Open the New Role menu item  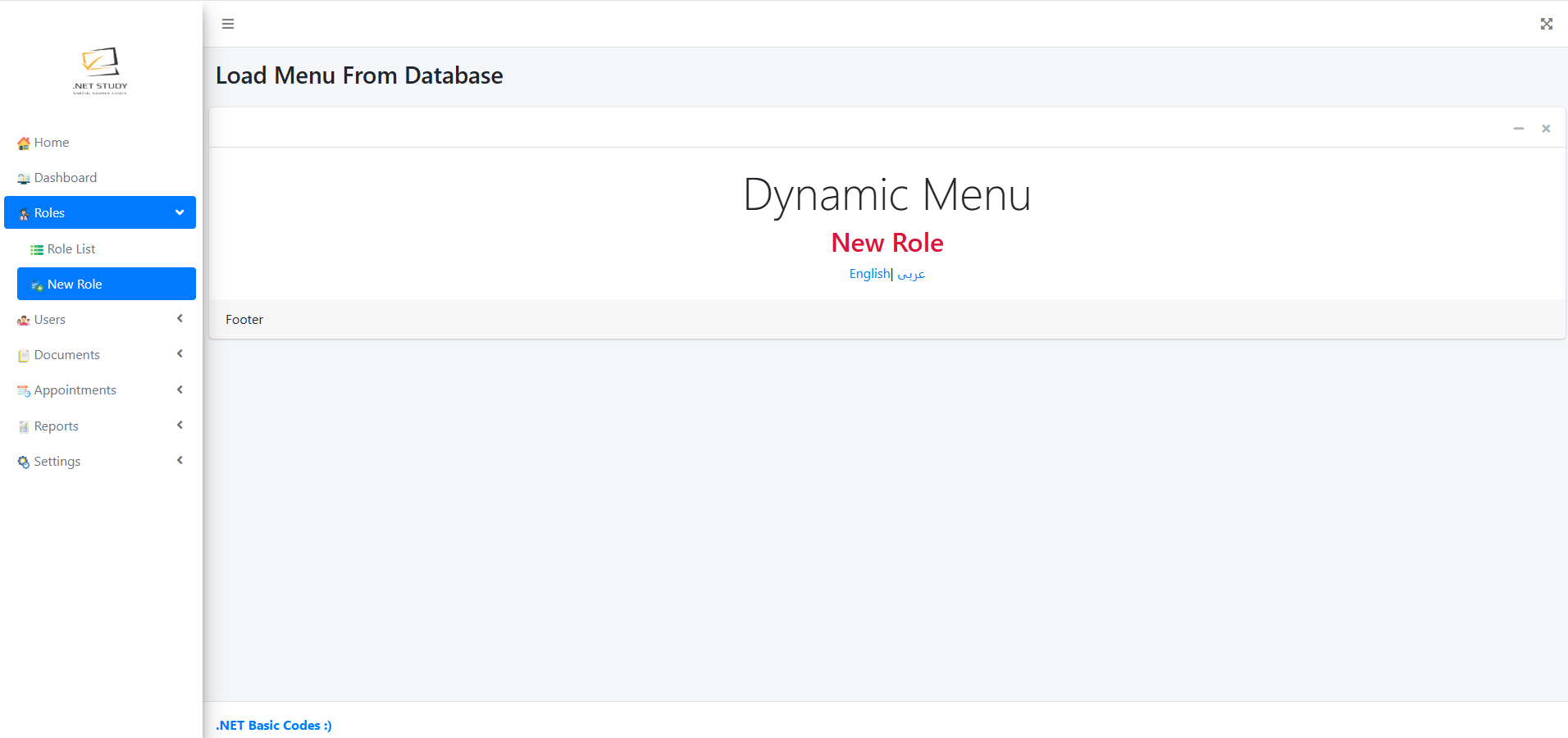coord(75,285)
